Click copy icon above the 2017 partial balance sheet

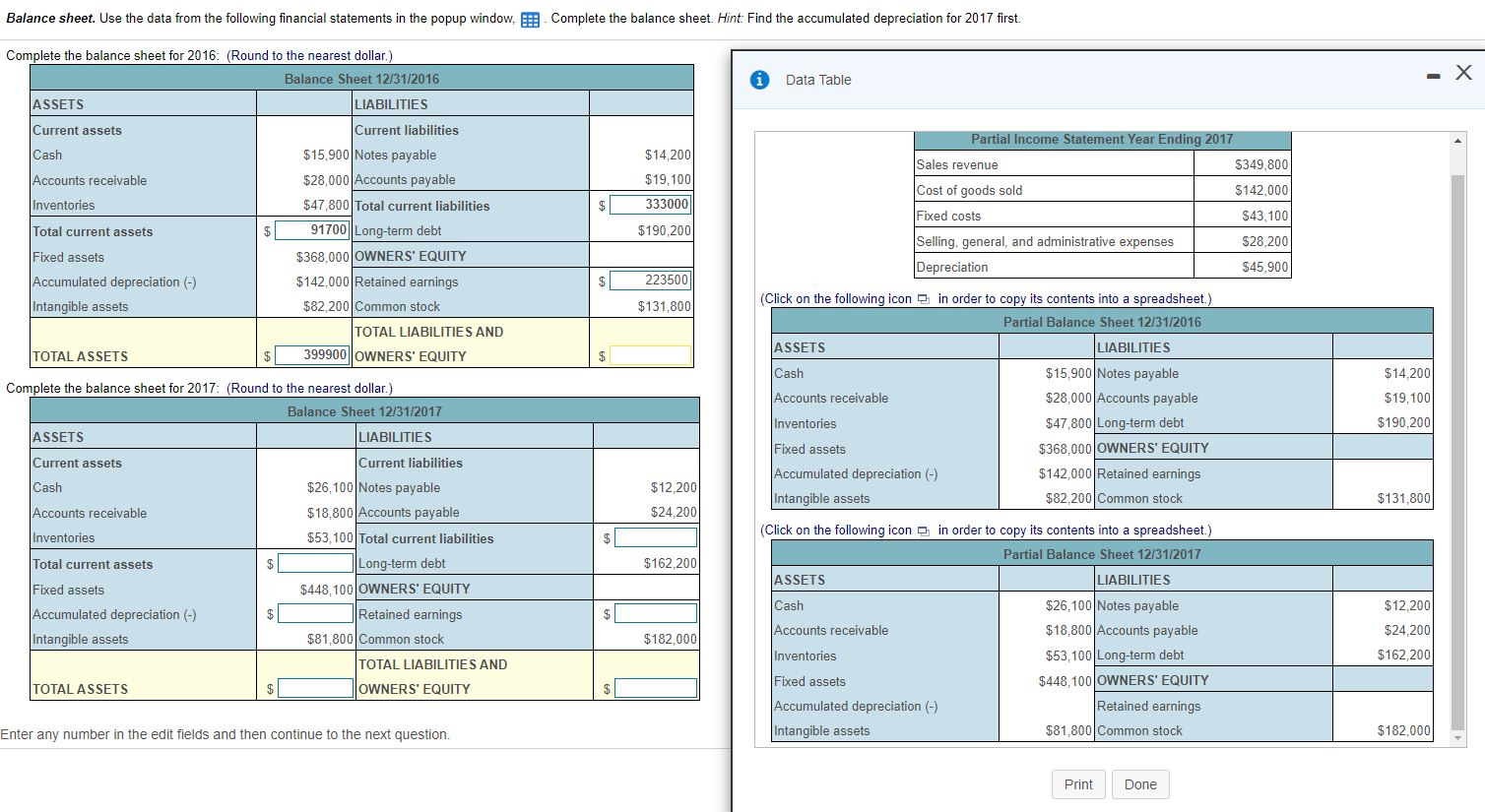coord(923,530)
